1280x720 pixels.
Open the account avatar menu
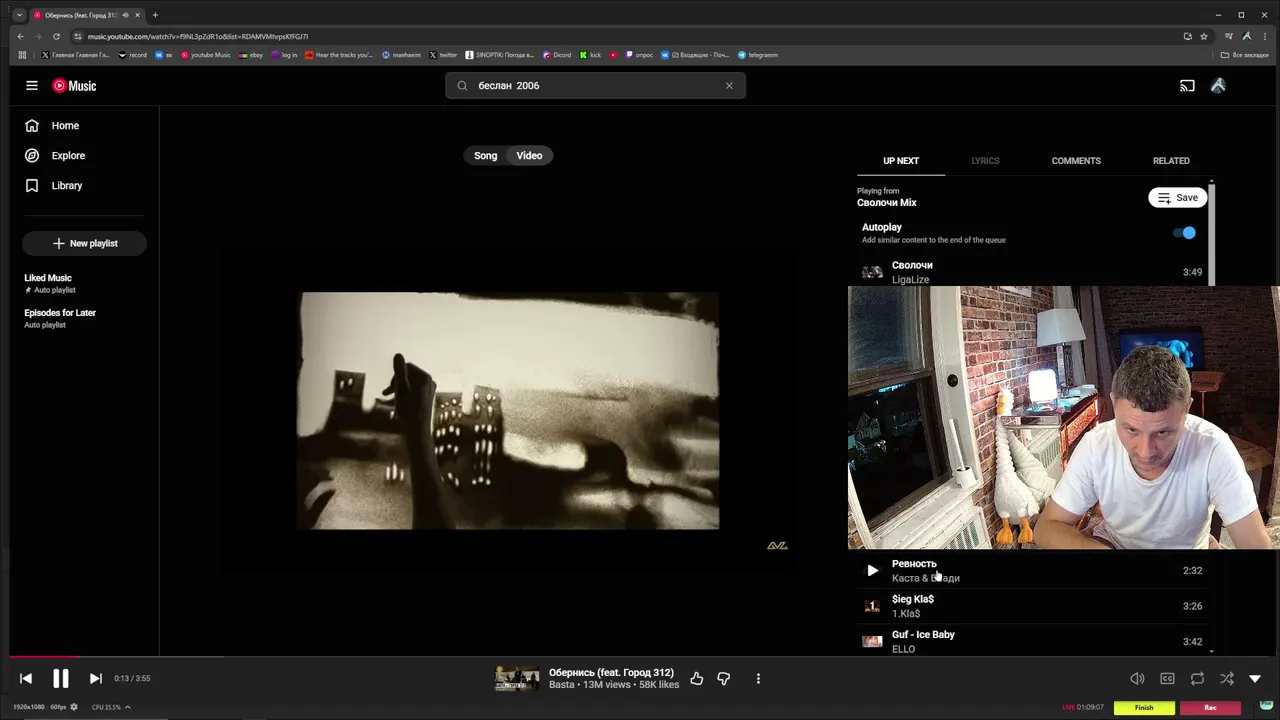coord(1218,86)
